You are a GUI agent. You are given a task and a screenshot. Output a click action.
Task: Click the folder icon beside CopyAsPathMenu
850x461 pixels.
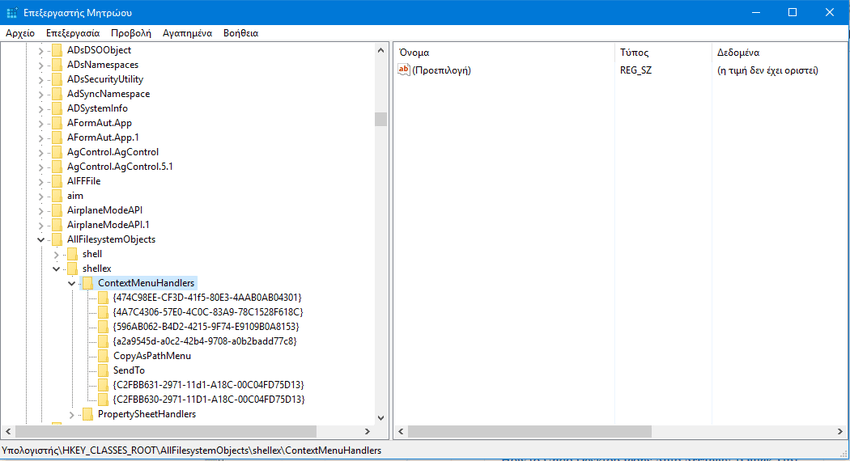tap(103, 356)
